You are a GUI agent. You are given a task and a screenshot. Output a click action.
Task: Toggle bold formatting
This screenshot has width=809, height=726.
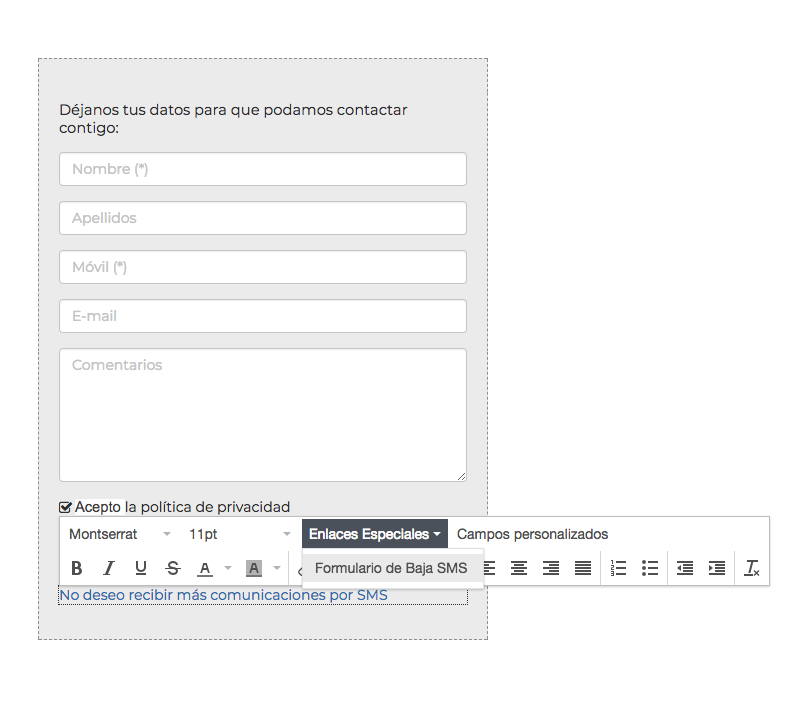76,568
